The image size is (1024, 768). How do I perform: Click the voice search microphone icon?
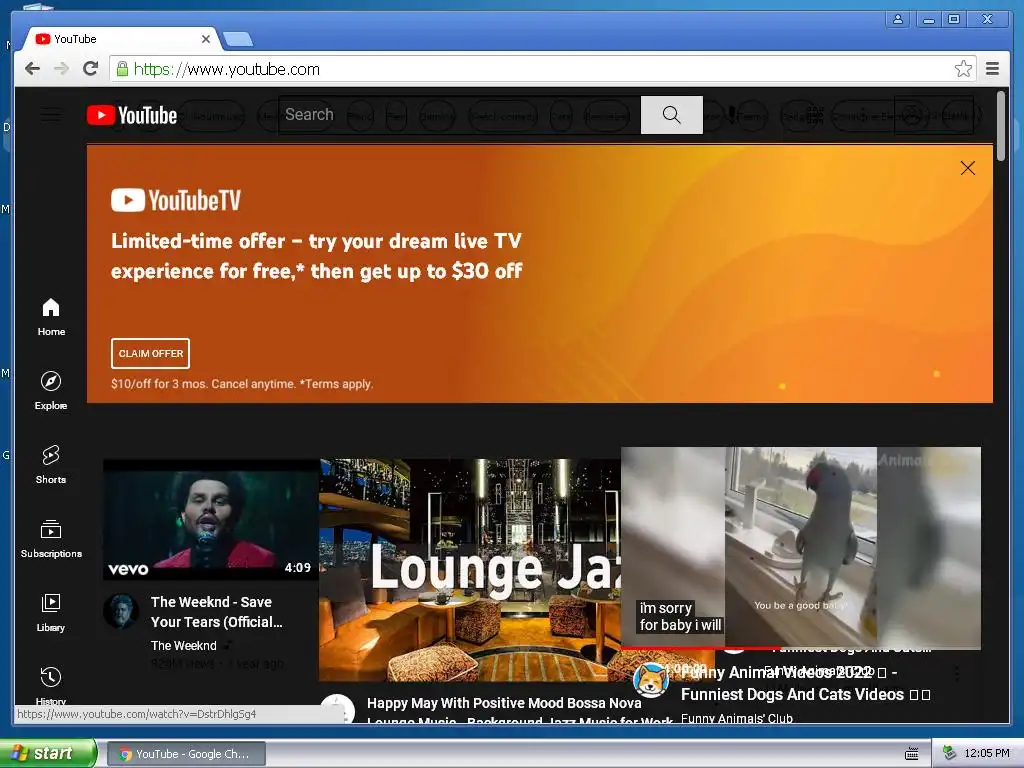[x=732, y=115]
